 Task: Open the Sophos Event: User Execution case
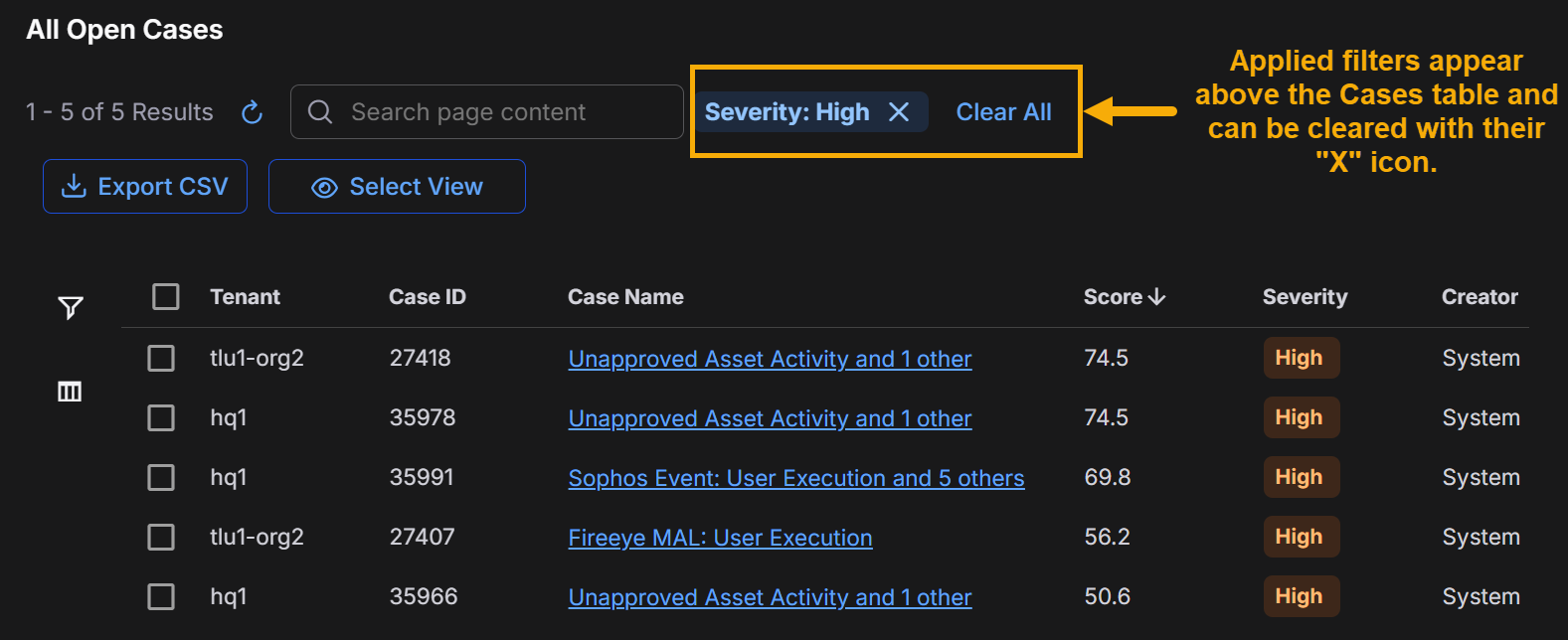coord(795,478)
